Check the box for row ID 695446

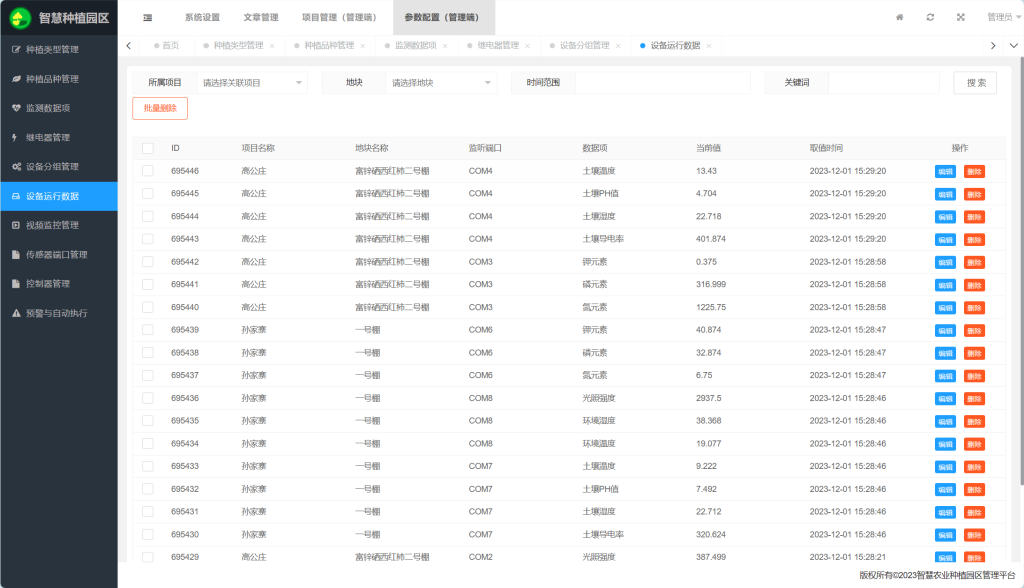(148, 171)
